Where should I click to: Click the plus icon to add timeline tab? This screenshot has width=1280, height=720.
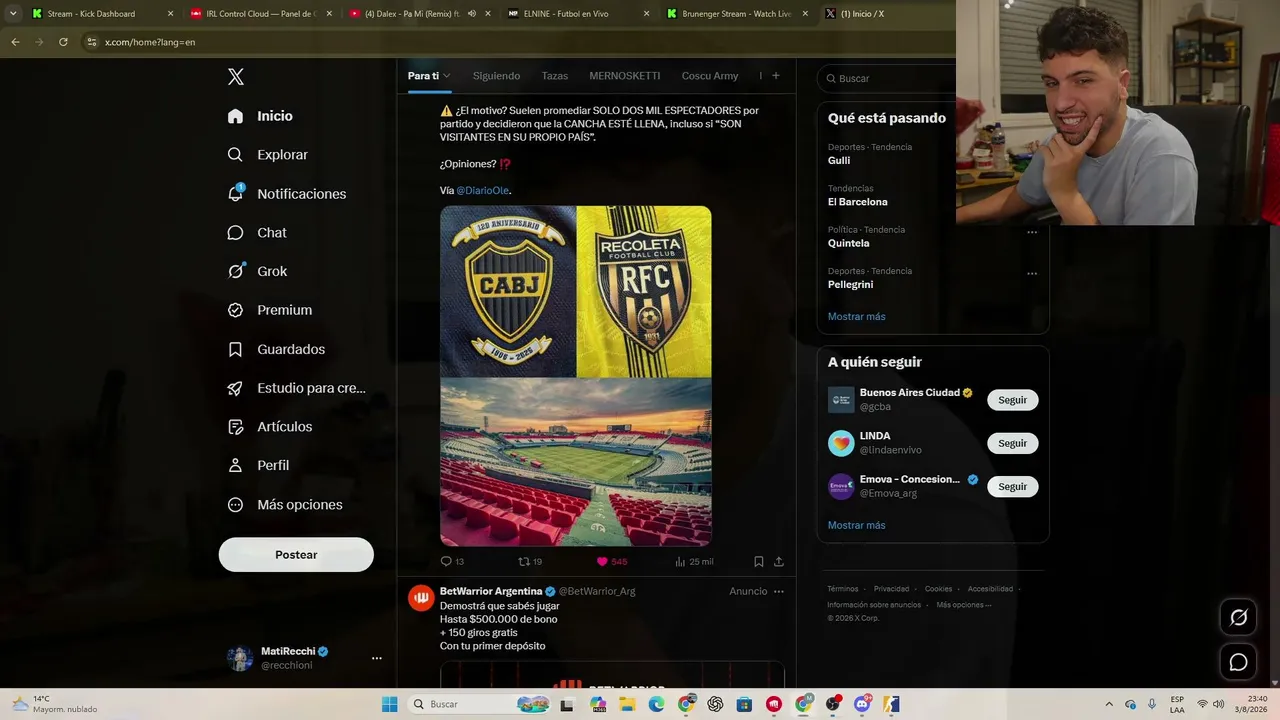[x=776, y=76]
